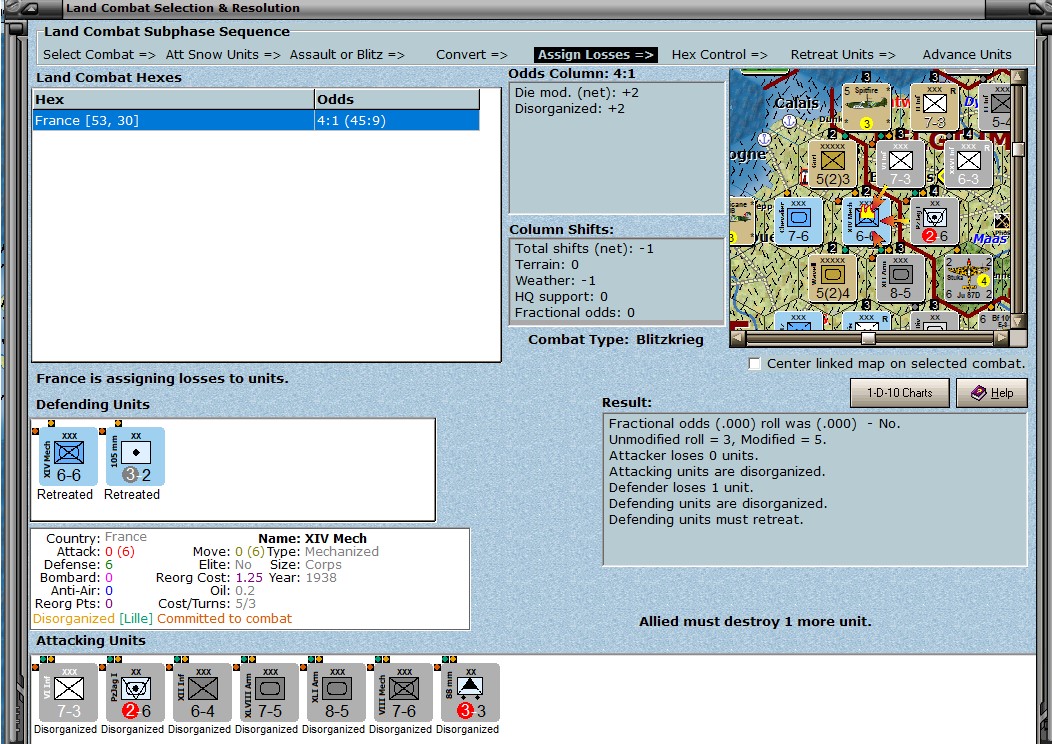Click 'France is assigning losses to units.' message
The image size is (1052, 744).
pyautogui.click(x=162, y=378)
